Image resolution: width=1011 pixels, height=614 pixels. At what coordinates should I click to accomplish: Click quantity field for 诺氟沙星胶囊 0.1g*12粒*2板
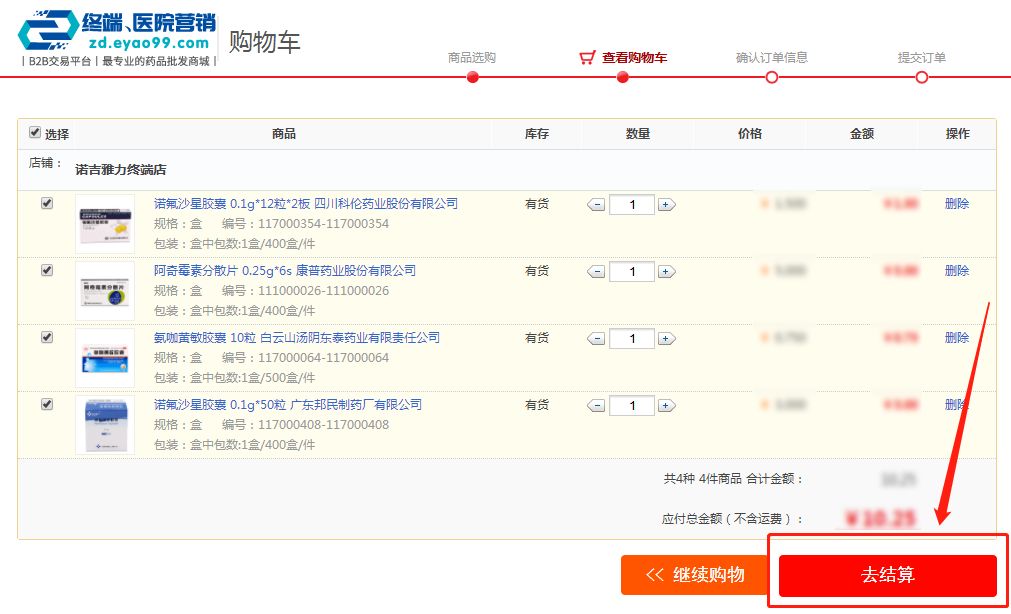coord(632,205)
